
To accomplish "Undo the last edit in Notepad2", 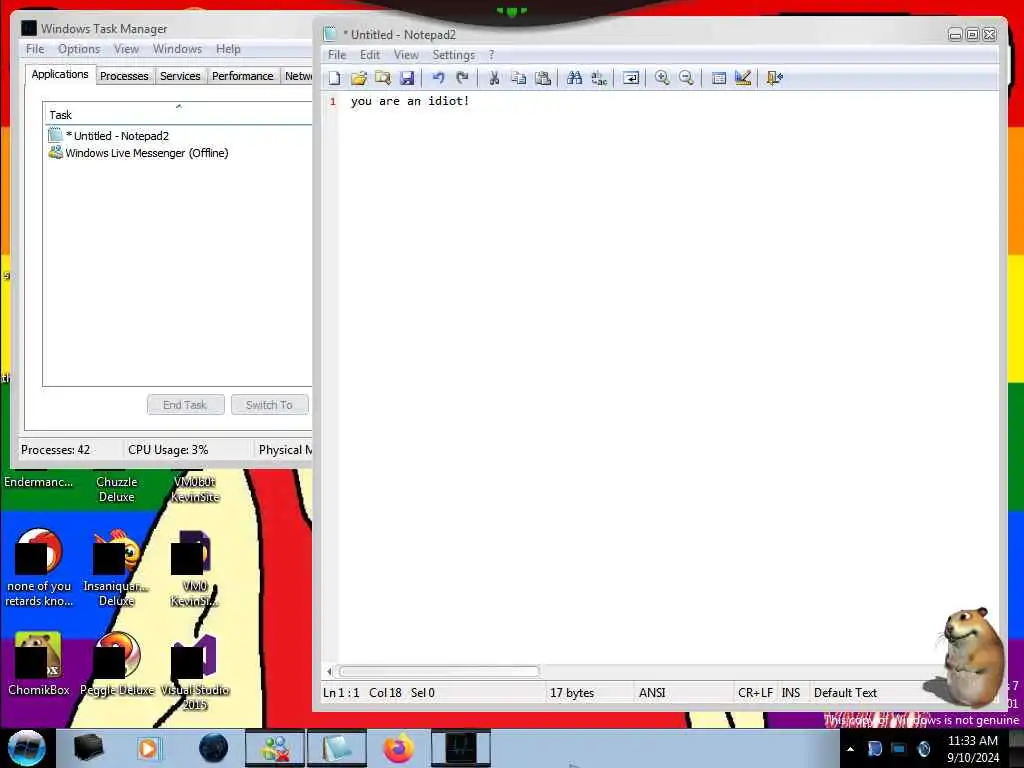I will pos(438,78).
